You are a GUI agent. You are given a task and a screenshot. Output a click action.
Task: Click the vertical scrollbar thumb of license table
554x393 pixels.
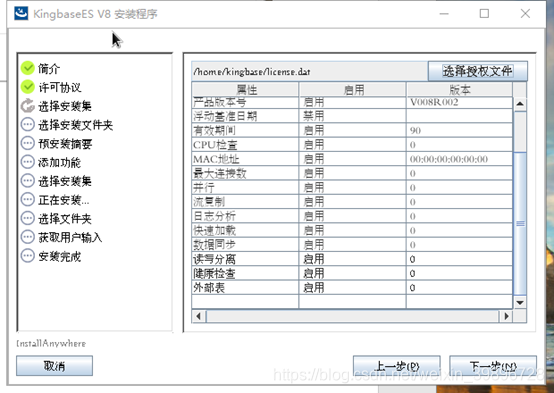coord(520,223)
